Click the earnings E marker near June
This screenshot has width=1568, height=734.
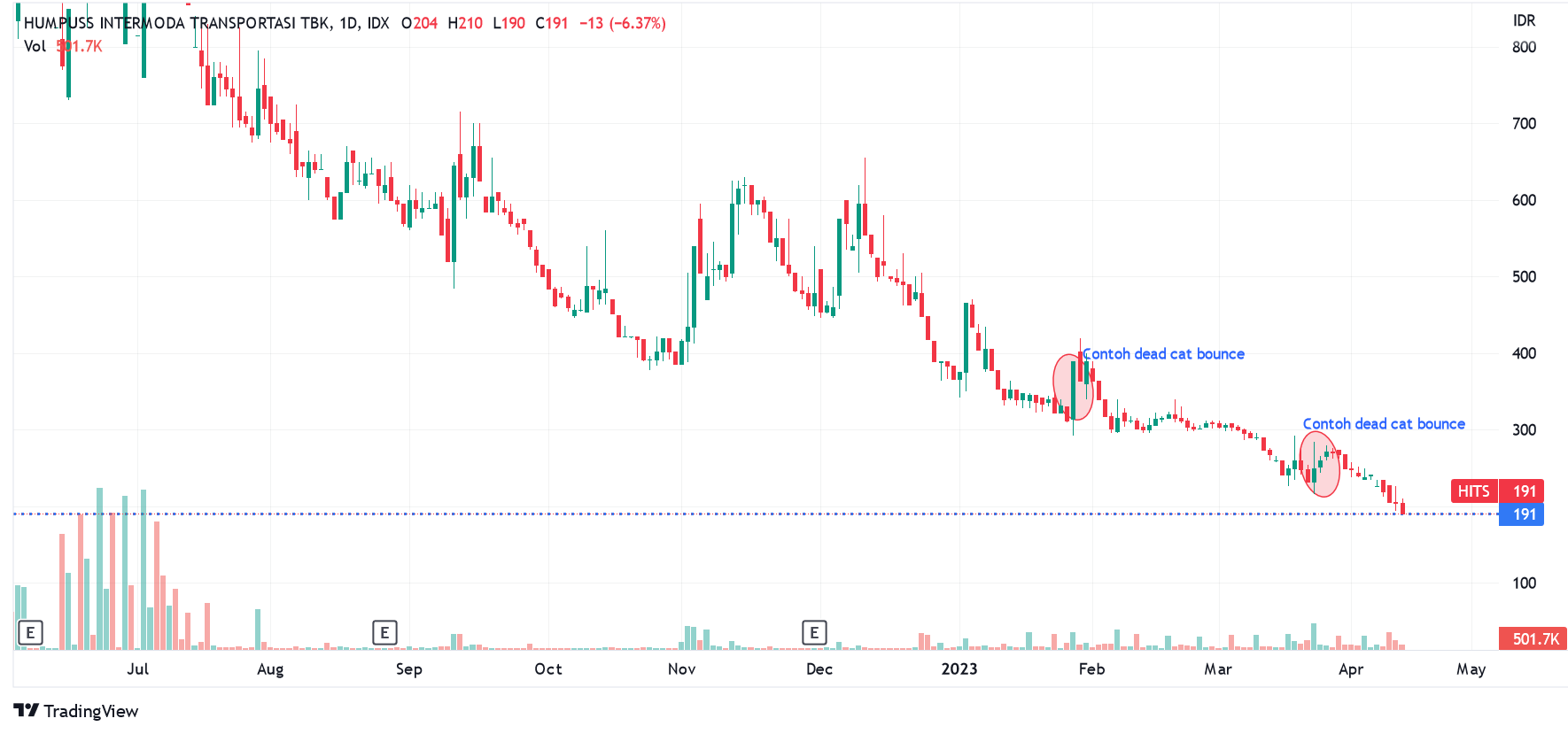(x=30, y=632)
